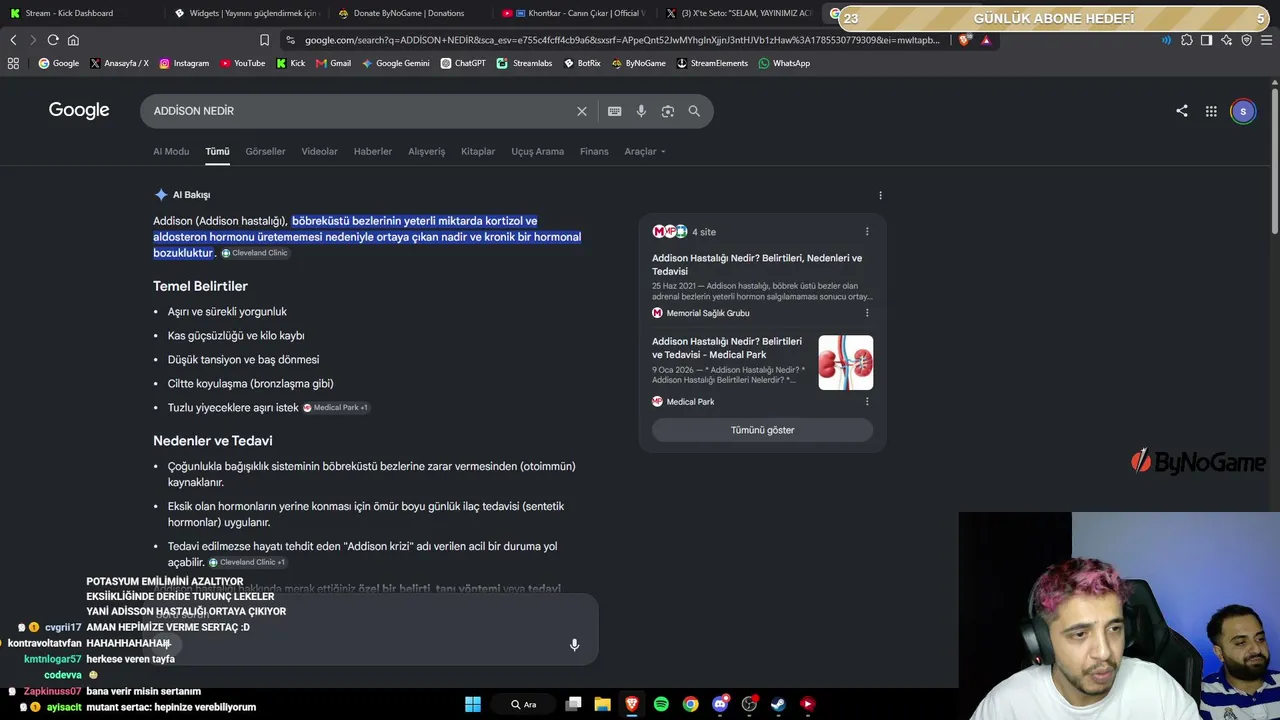Image resolution: width=1280 pixels, height=720 pixels.
Task: Open the Medical Park +1 source chip
Action: tap(336, 408)
